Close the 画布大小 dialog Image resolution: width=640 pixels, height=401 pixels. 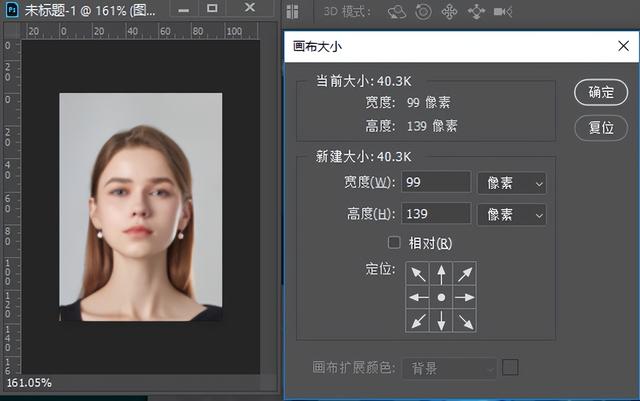[x=623, y=46]
